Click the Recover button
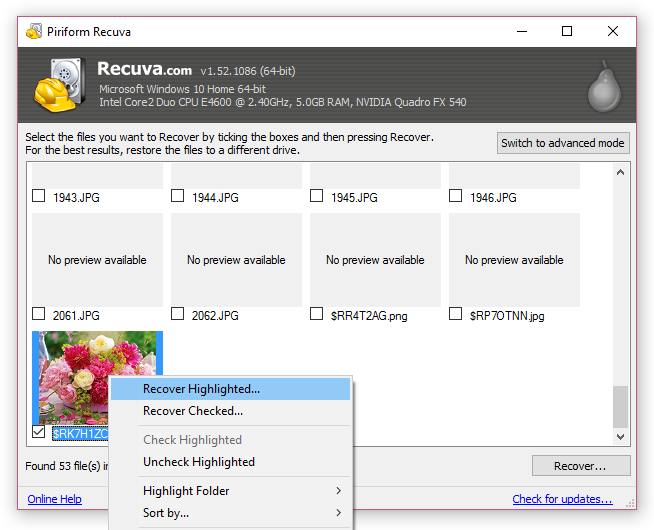Viewport: 654px width, 530px height. click(581, 465)
